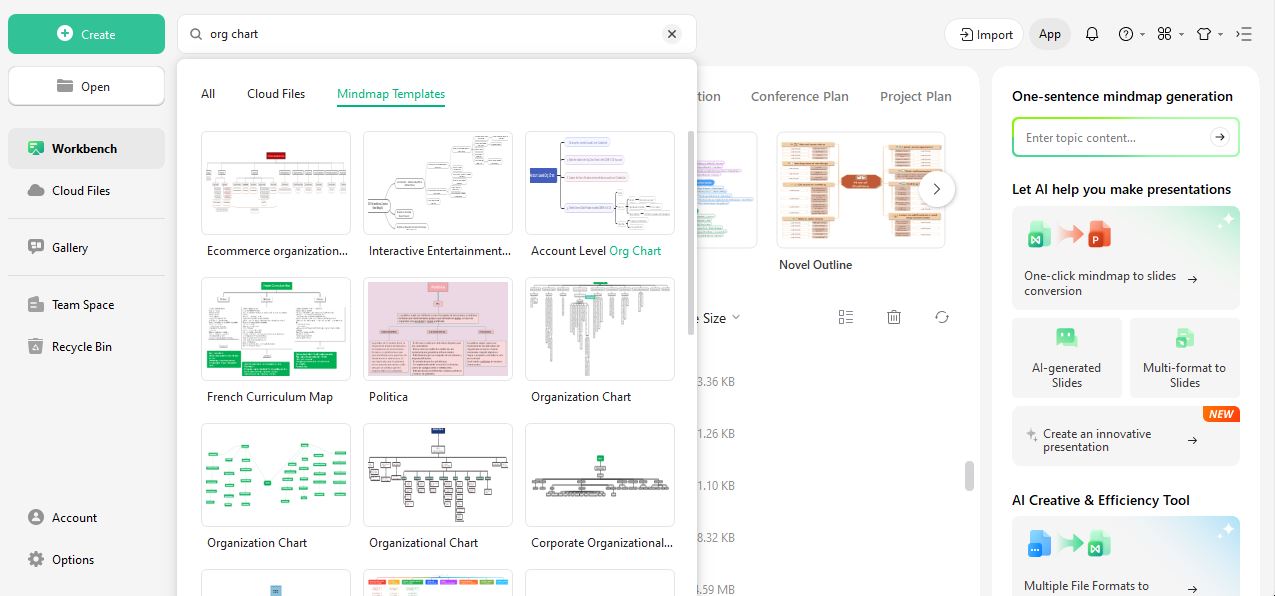Open Interactive Entertainment template thumbnail
Screen dimensions: 1275x596
coord(438,183)
